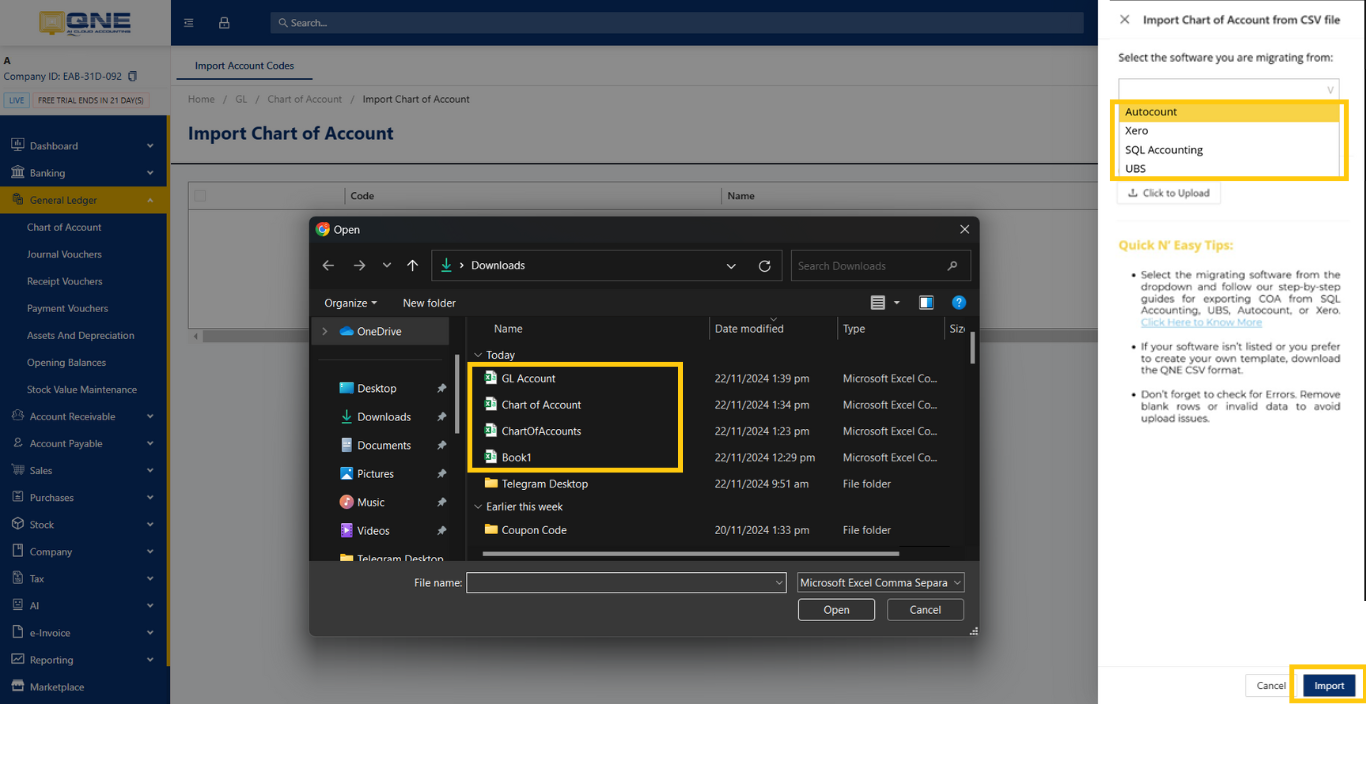Collapse the Today group

point(478,355)
